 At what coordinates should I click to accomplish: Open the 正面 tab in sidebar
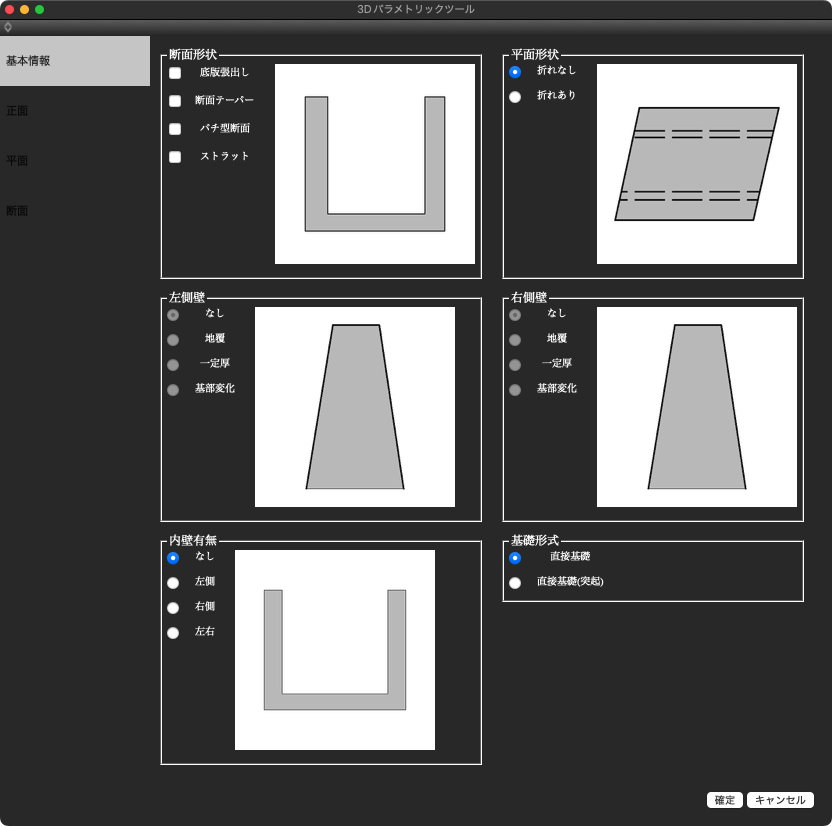click(17, 111)
